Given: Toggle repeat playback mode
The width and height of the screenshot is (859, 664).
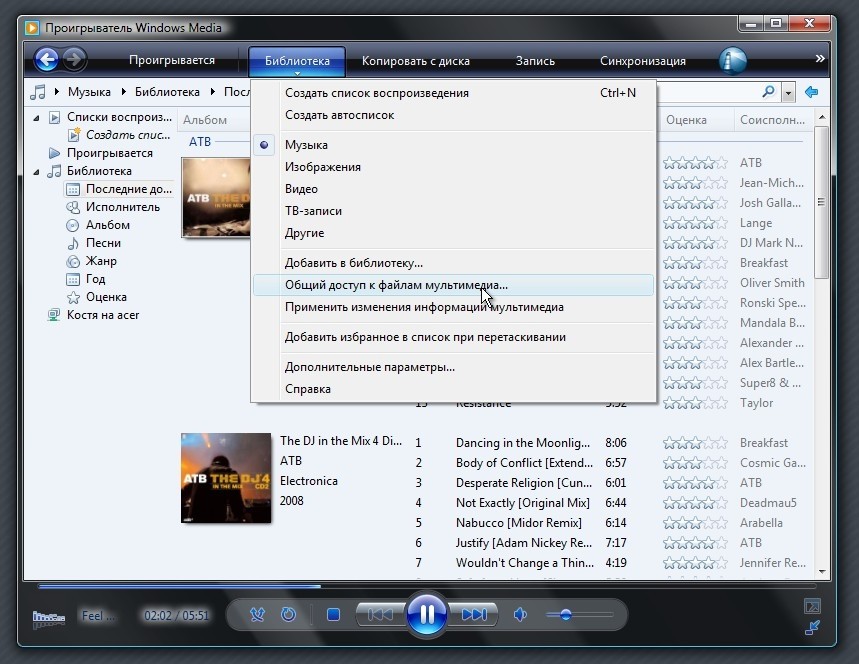Looking at the screenshot, I should 289,615.
